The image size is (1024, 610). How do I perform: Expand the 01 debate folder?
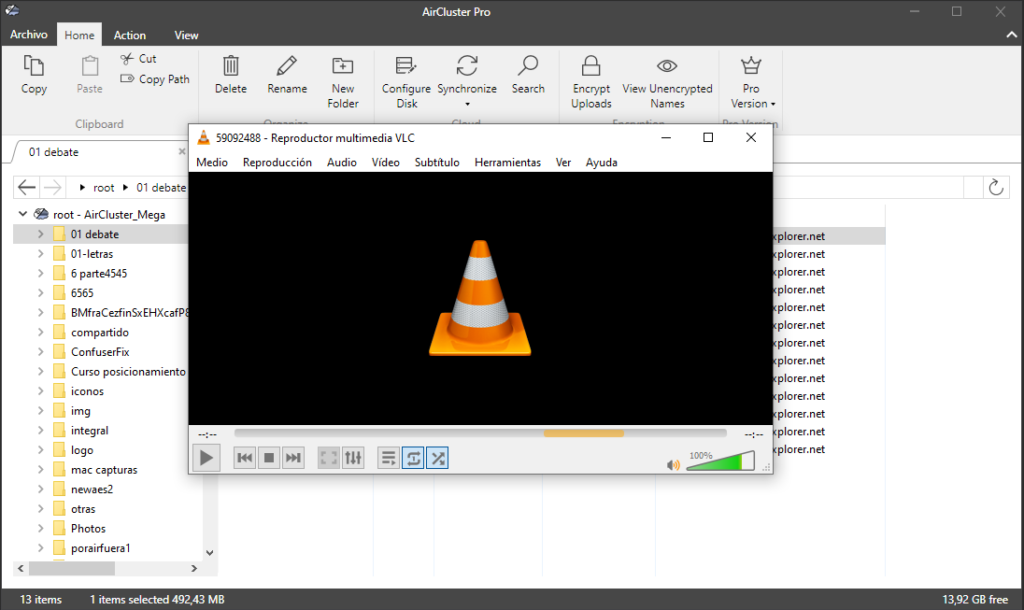point(40,234)
